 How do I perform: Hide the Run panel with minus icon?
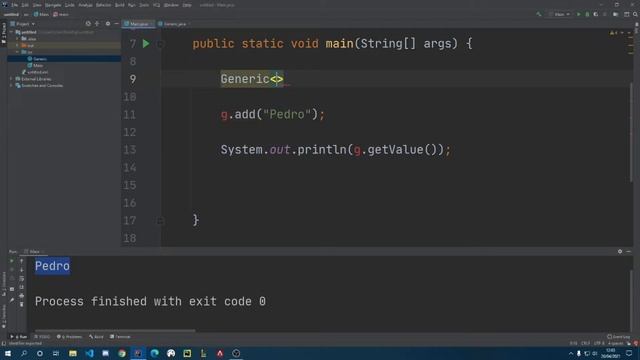[629, 251]
